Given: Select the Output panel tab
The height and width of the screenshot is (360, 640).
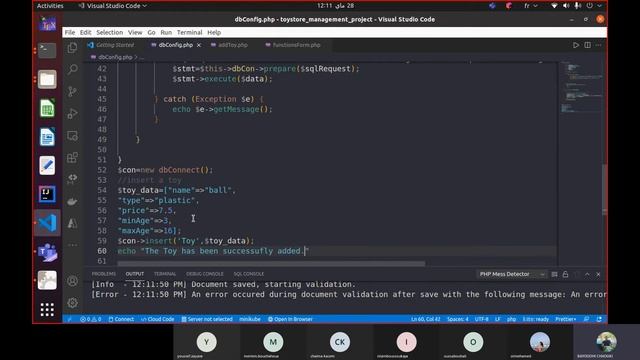Looking at the screenshot, I should click(x=135, y=274).
